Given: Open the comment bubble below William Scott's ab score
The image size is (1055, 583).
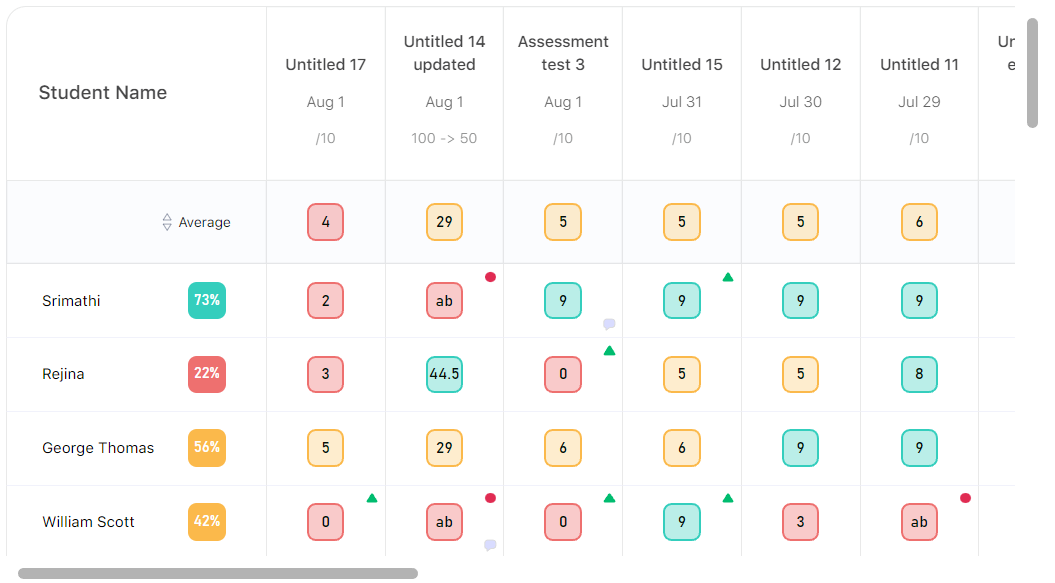Looking at the screenshot, I should click(x=491, y=543).
